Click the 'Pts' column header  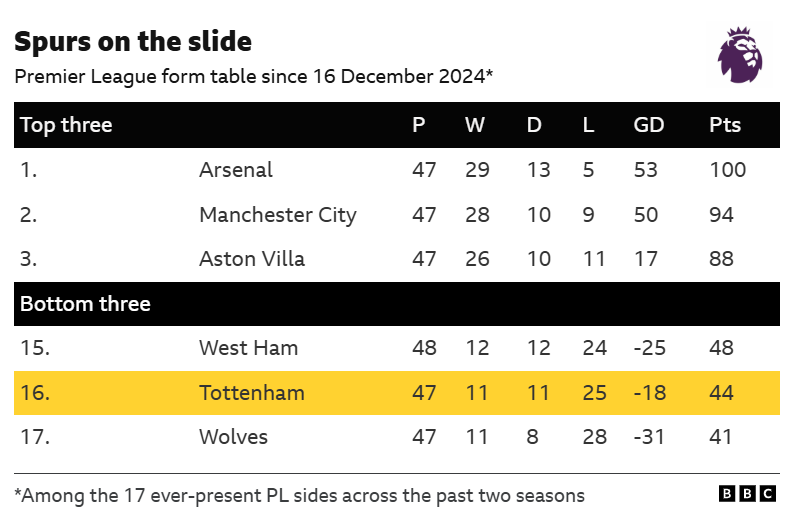coord(725,125)
